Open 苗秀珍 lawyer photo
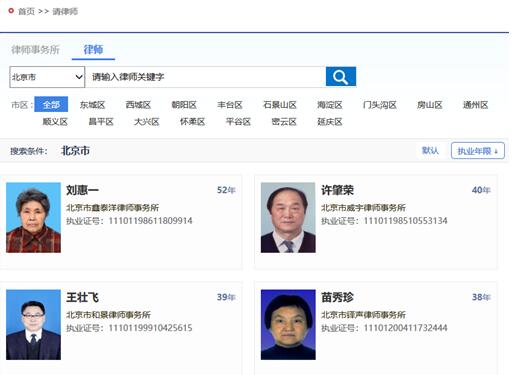 pyautogui.click(x=288, y=325)
